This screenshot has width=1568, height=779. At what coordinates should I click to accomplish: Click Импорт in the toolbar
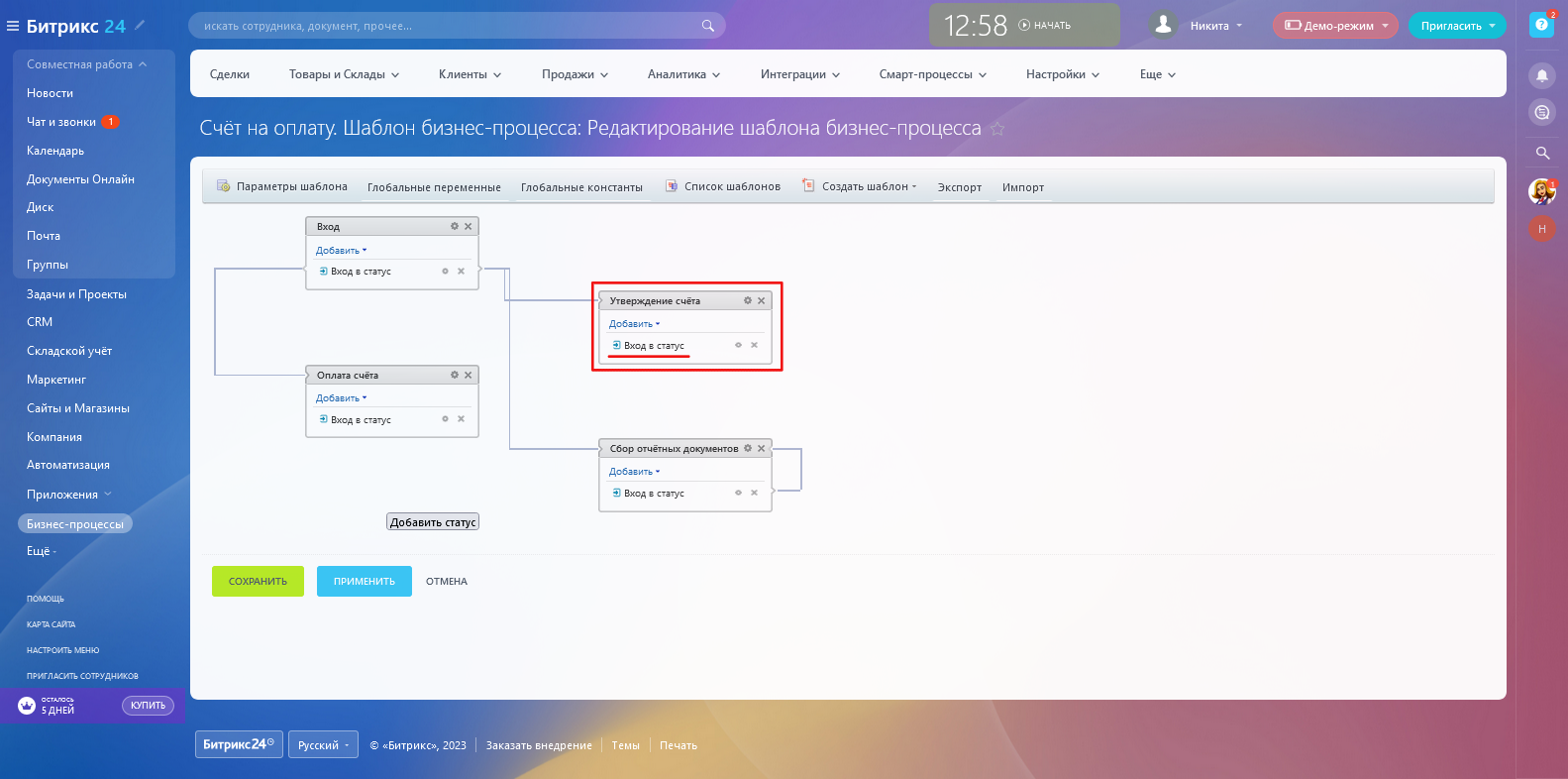pyautogui.click(x=1023, y=187)
